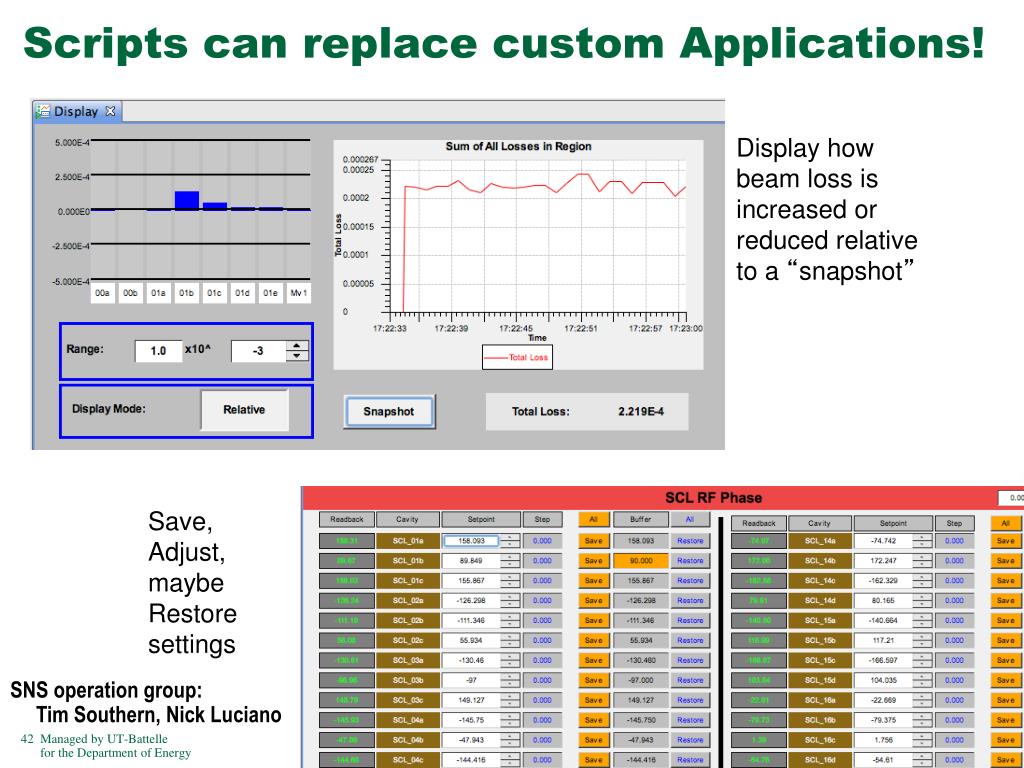Click the SCL_14a setpoint spinner
The height and width of the screenshot is (768, 1024).
923,541
